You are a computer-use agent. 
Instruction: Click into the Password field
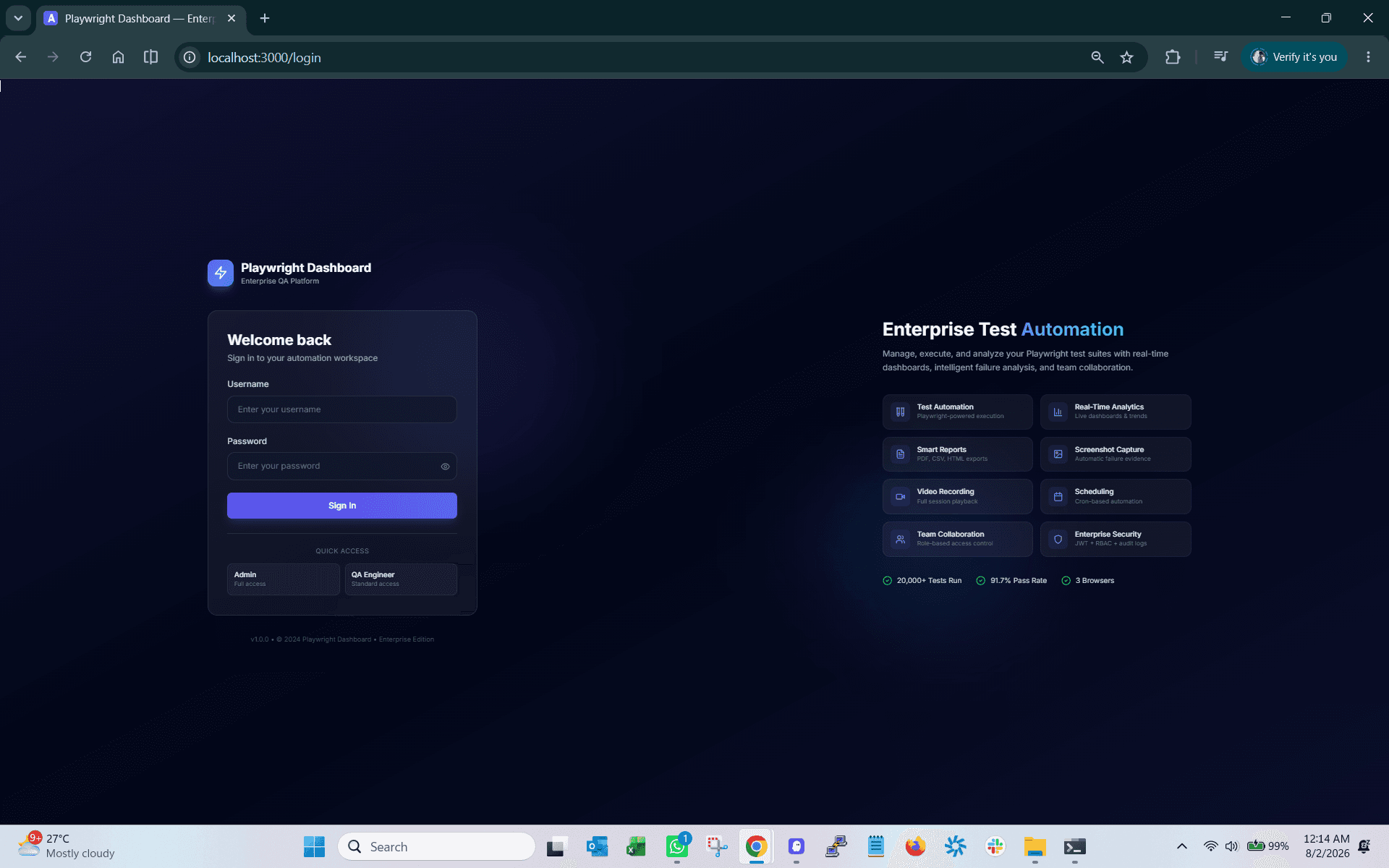tap(342, 467)
